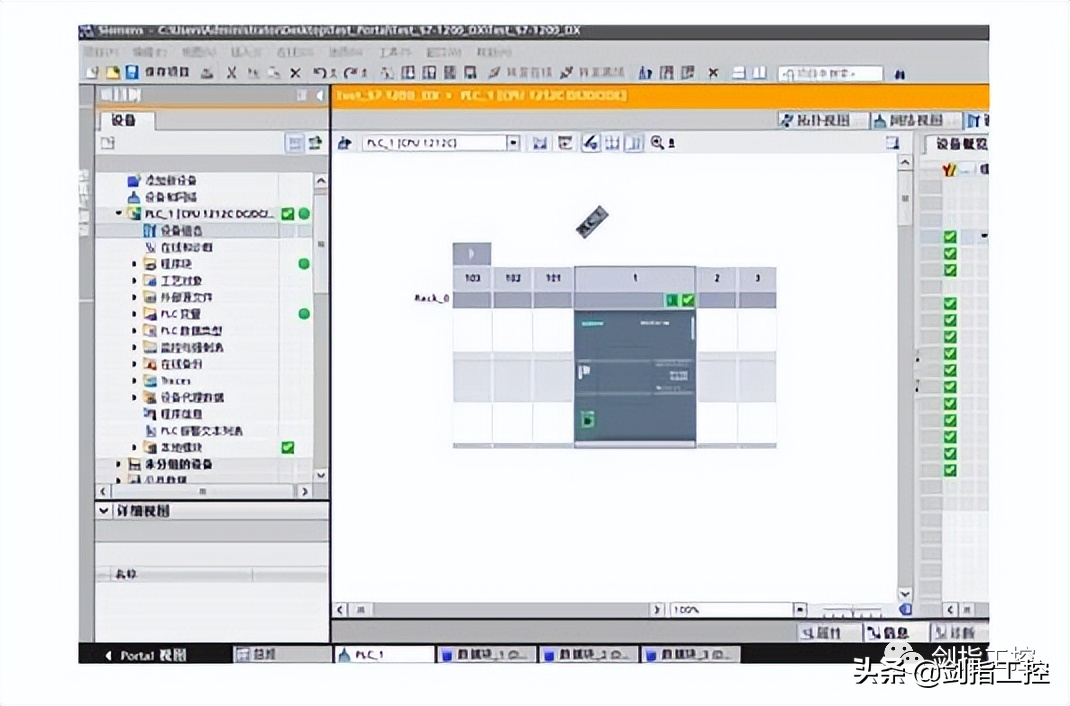Click the PLC_1 tab in bottom taskbar
Image resolution: width=1070 pixels, height=706 pixels.
pyautogui.click(x=385, y=655)
